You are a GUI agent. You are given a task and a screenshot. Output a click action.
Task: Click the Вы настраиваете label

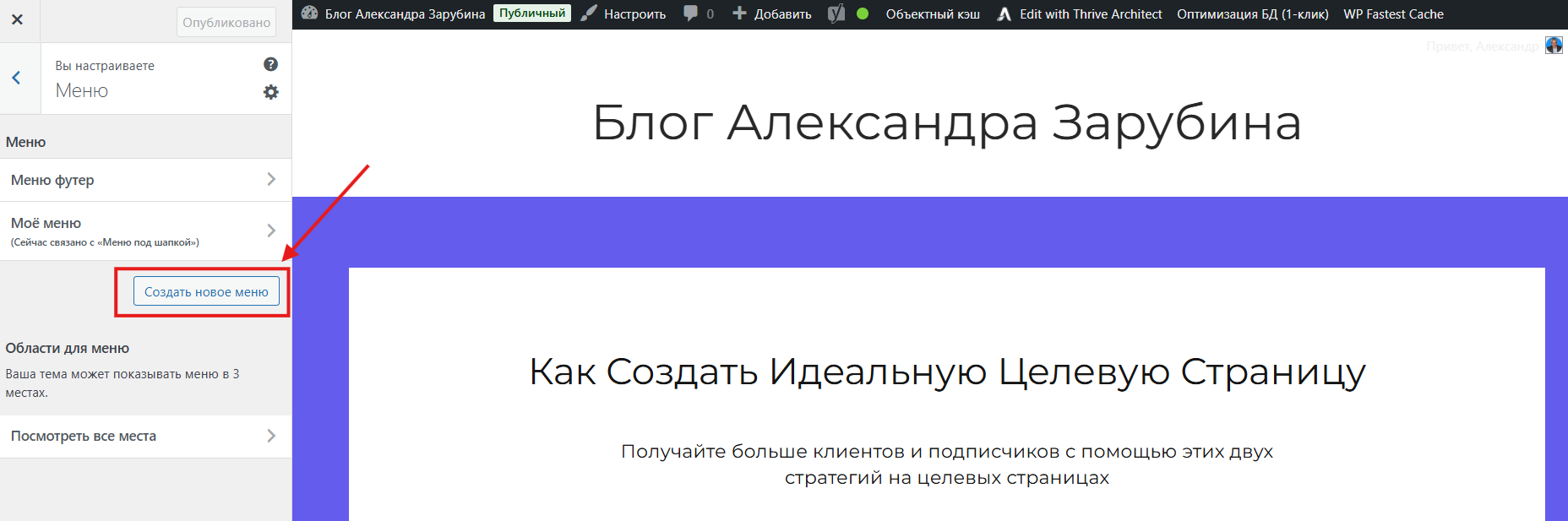click(105, 66)
